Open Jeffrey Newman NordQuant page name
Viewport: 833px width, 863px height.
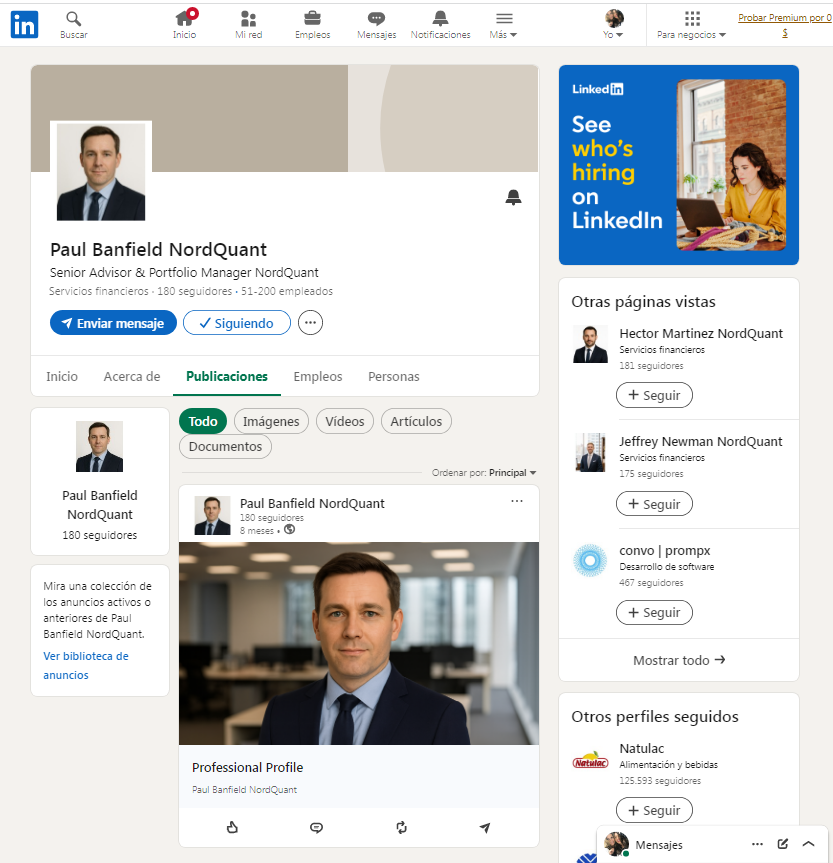(700, 441)
